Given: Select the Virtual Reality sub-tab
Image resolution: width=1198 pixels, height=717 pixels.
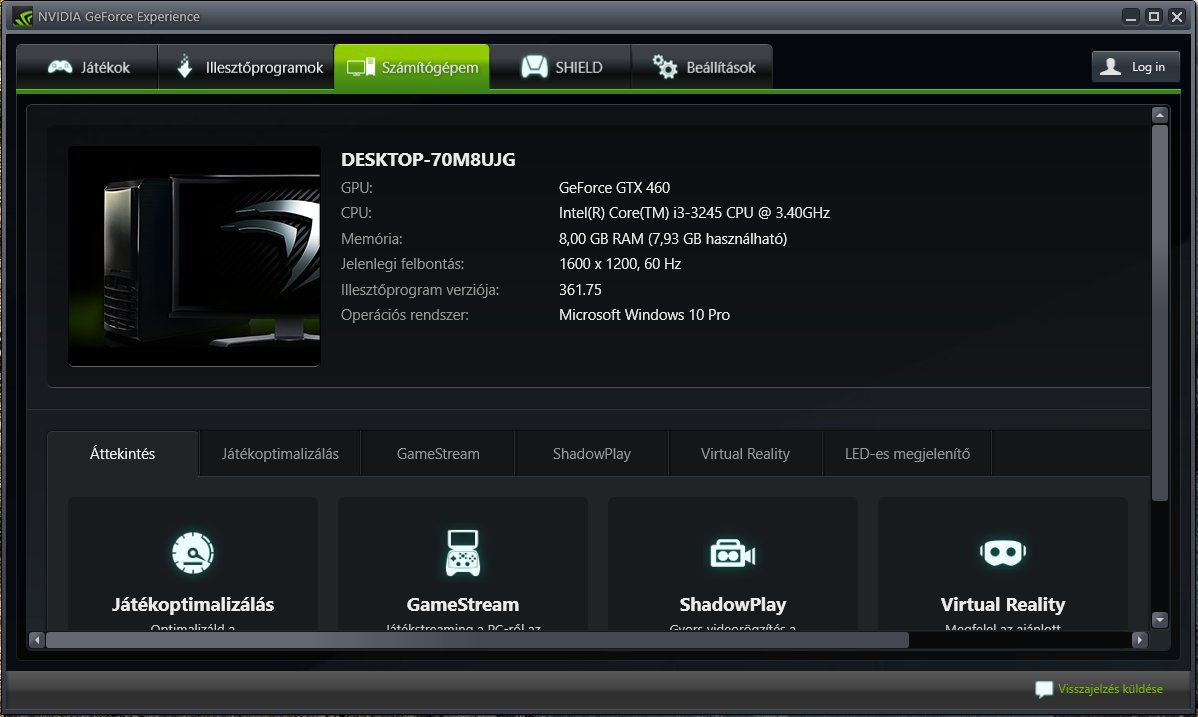Looking at the screenshot, I should coord(745,453).
